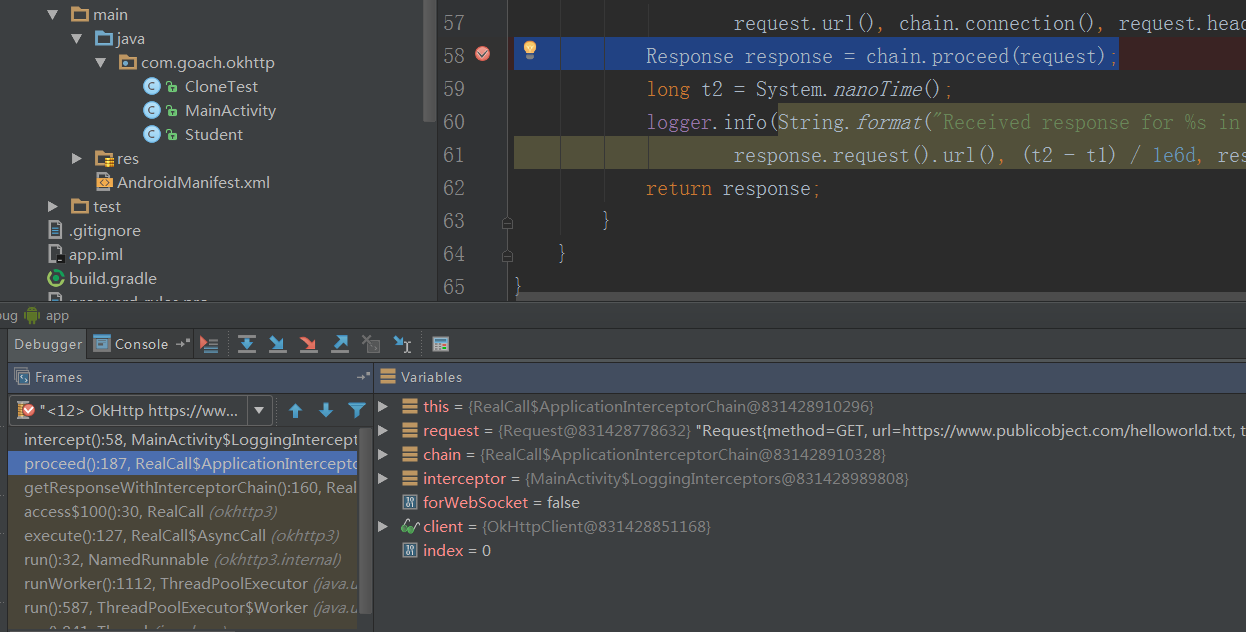Click the red Force Step Into icon
This screenshot has height=632, width=1246.
(x=308, y=344)
